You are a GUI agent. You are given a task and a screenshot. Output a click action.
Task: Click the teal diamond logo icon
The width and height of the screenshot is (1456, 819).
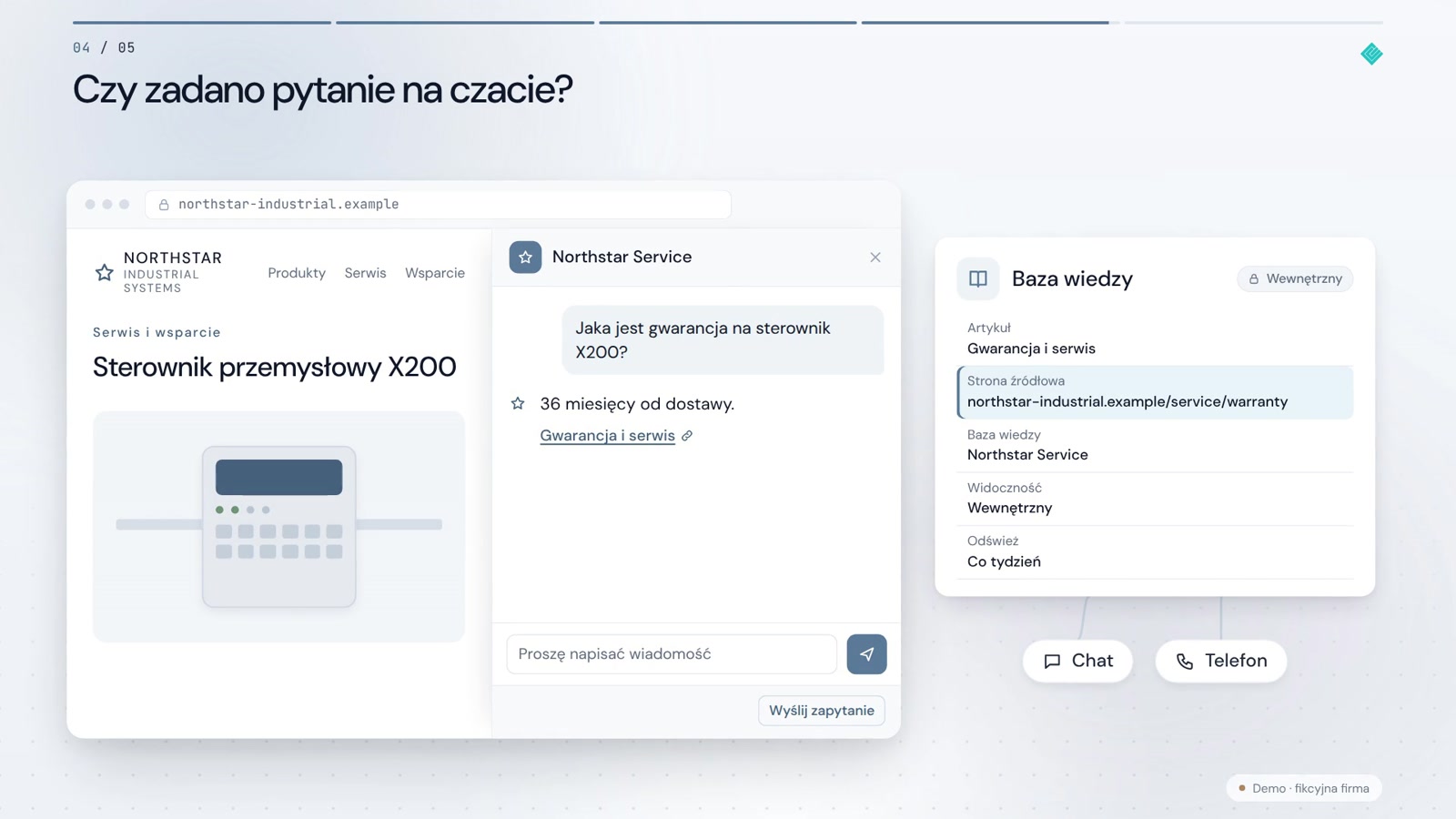[1371, 55]
